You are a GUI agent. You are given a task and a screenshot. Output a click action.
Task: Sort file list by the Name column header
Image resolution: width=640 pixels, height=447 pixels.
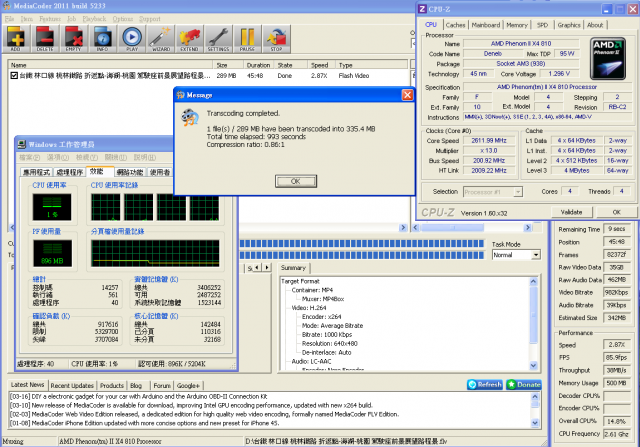click(x=110, y=65)
